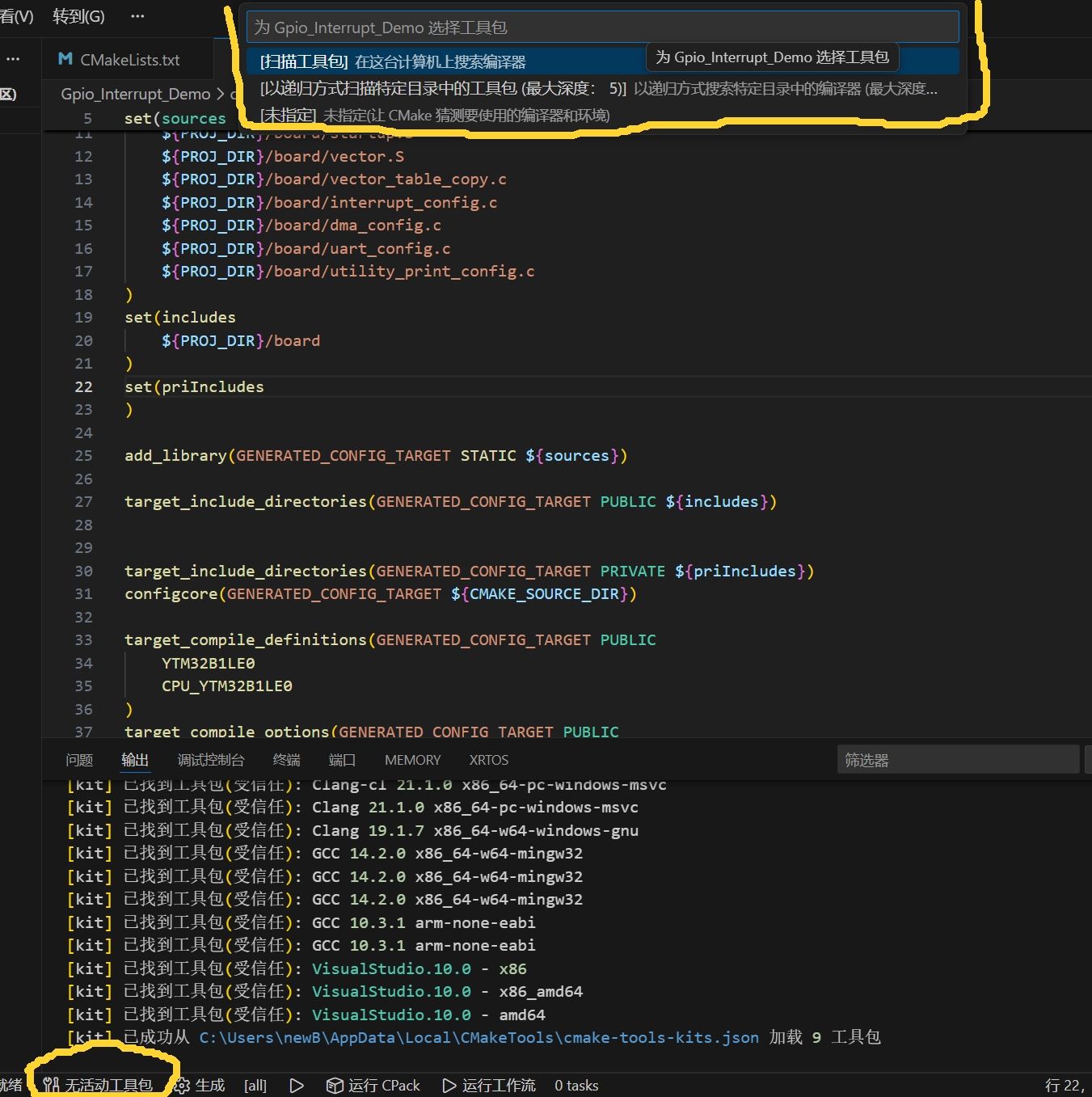
Task: Click the launch play triangle after [all]
Action: [297, 1085]
